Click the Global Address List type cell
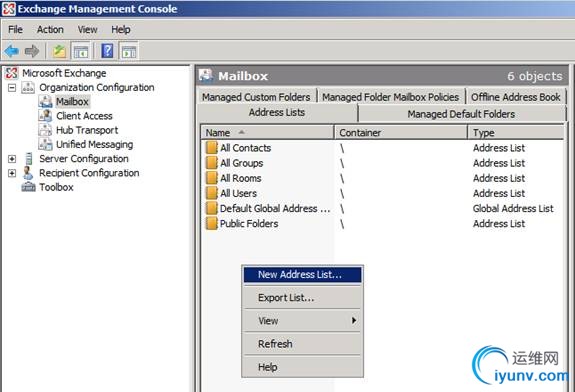Image resolution: width=575 pixels, height=392 pixels. (x=513, y=208)
